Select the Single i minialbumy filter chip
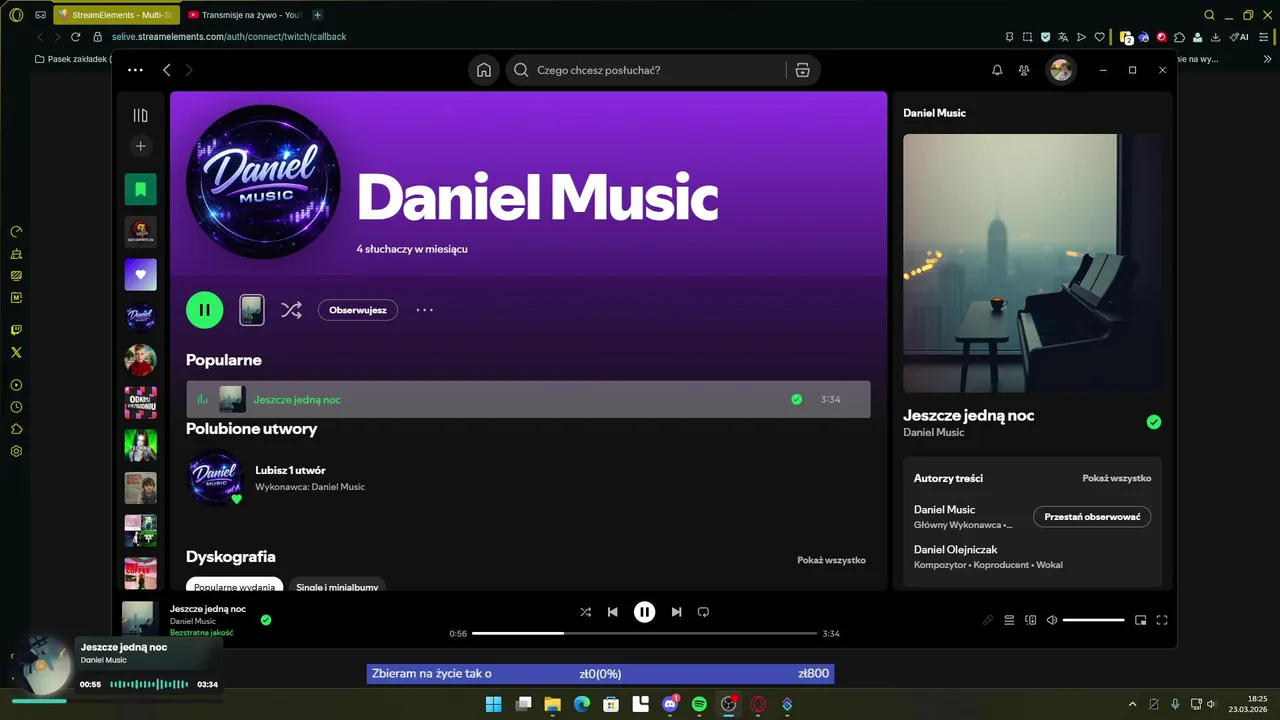This screenshot has width=1280, height=720. pos(337,585)
